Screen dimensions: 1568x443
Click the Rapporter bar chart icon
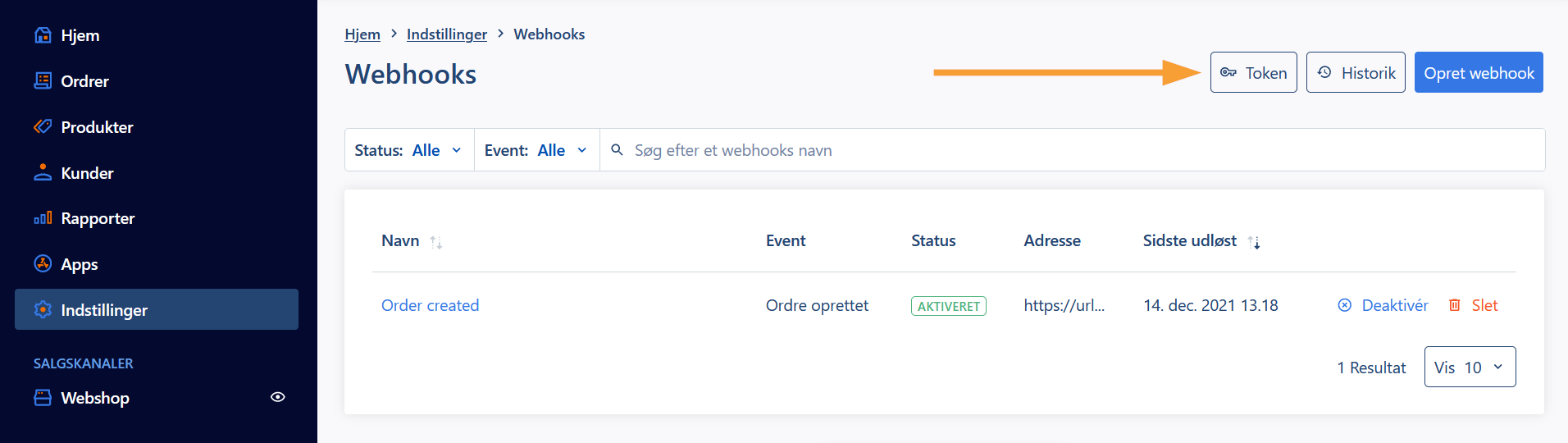tap(43, 218)
